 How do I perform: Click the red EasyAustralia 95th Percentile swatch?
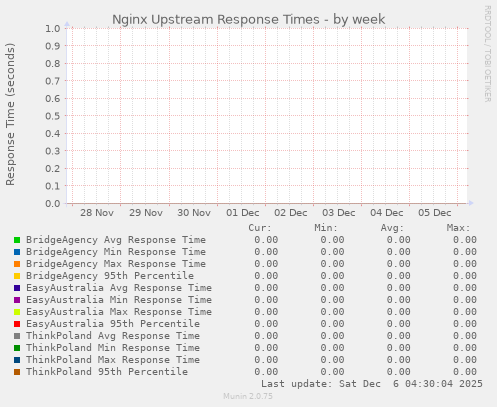[x=17, y=324]
